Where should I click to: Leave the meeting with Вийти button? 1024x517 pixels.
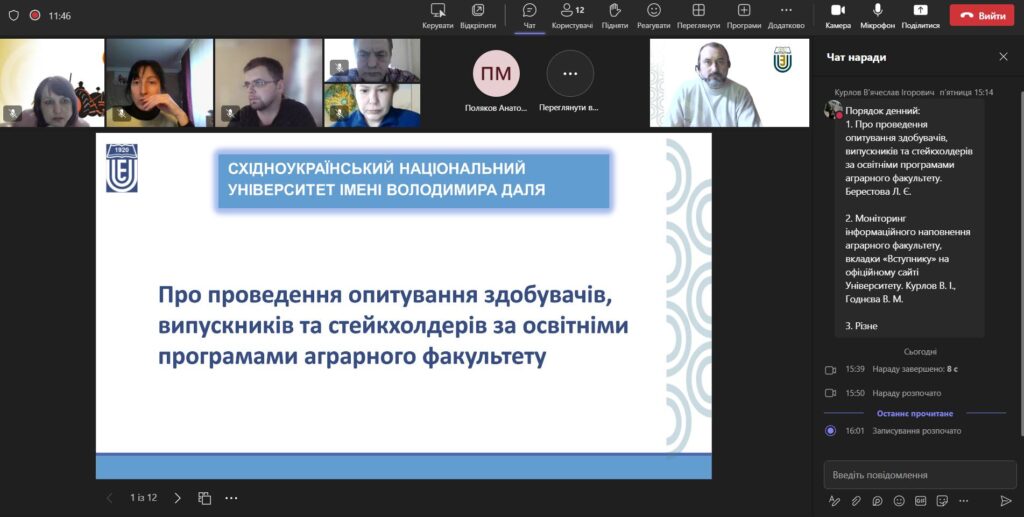(981, 16)
